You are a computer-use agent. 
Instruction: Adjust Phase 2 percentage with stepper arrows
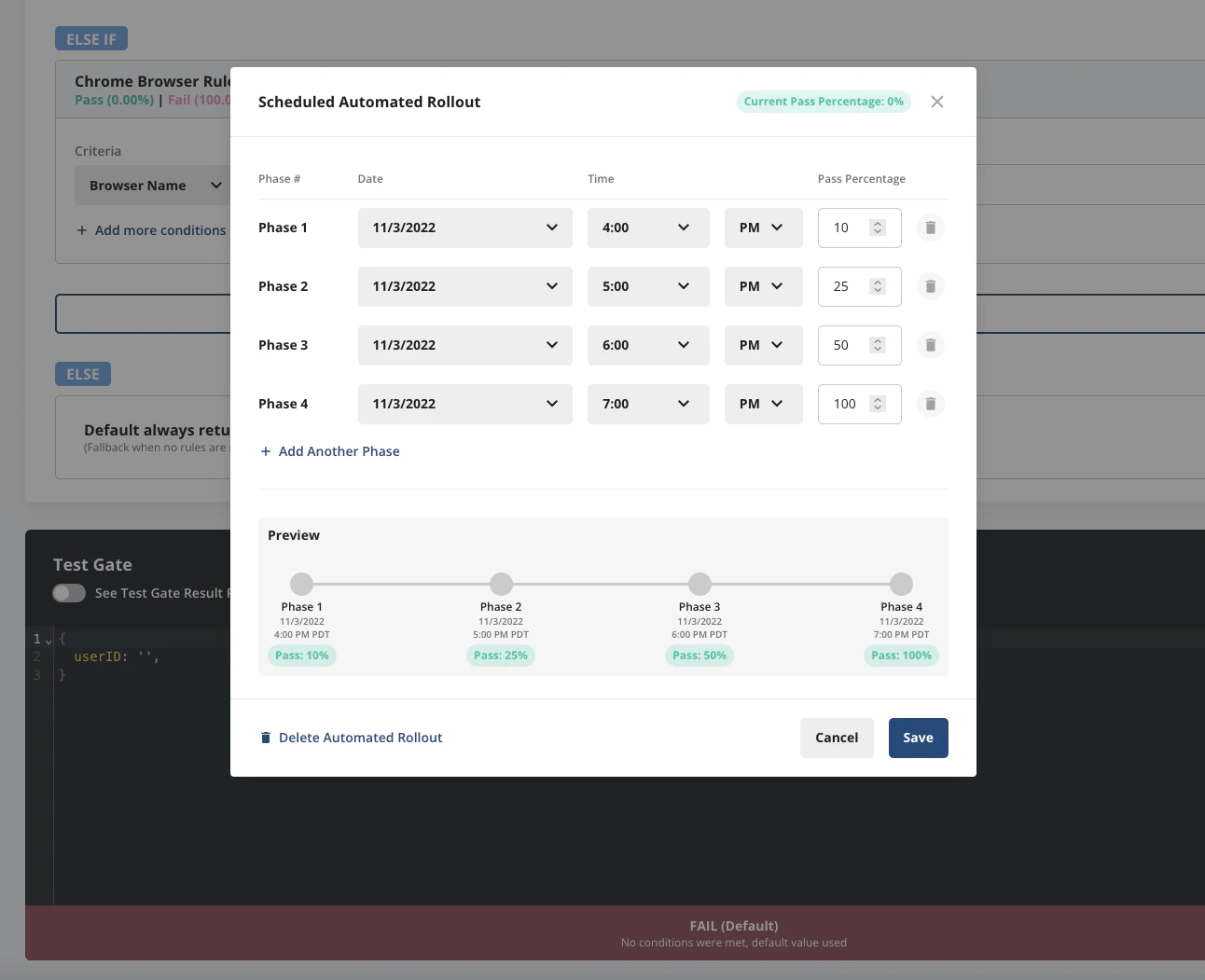coord(877,286)
